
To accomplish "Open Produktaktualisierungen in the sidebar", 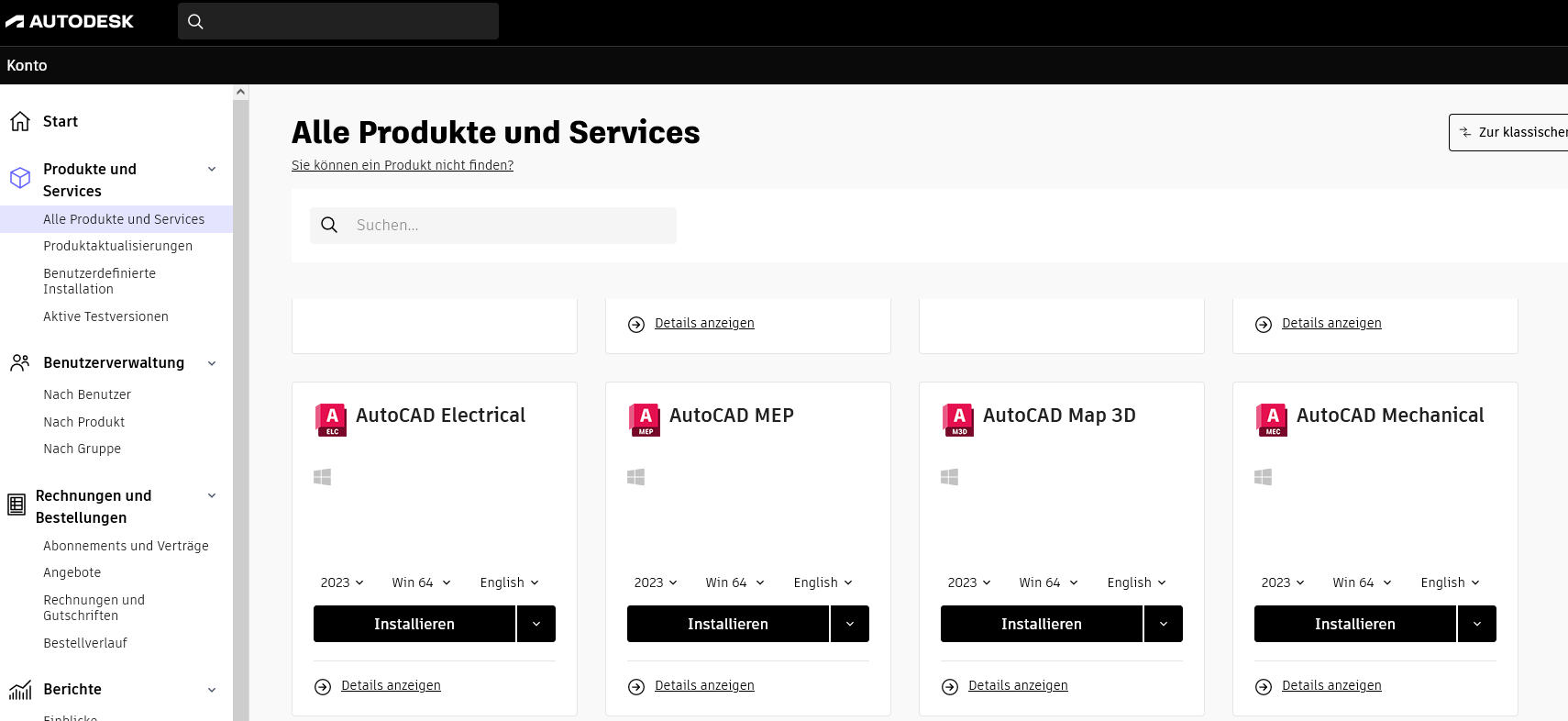I will click(x=117, y=246).
